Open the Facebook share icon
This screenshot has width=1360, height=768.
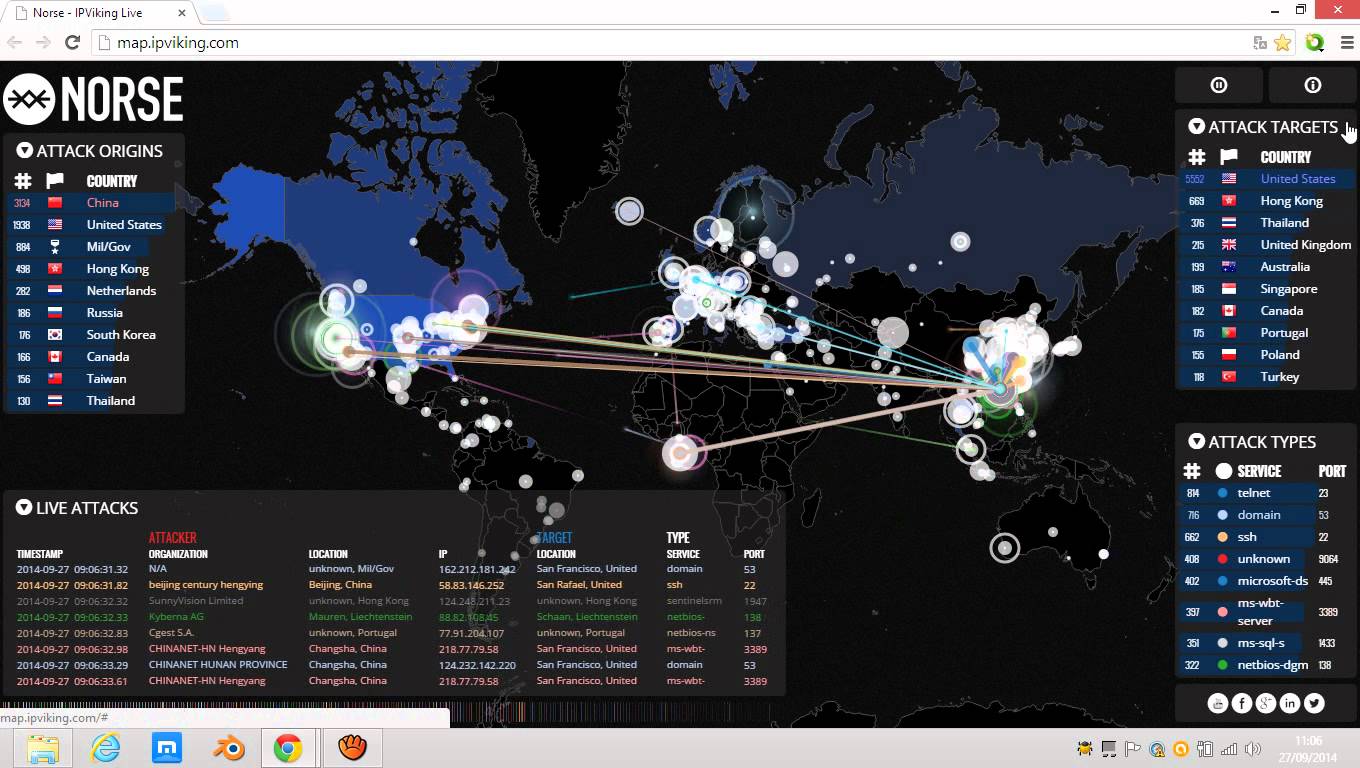pyautogui.click(x=1241, y=703)
